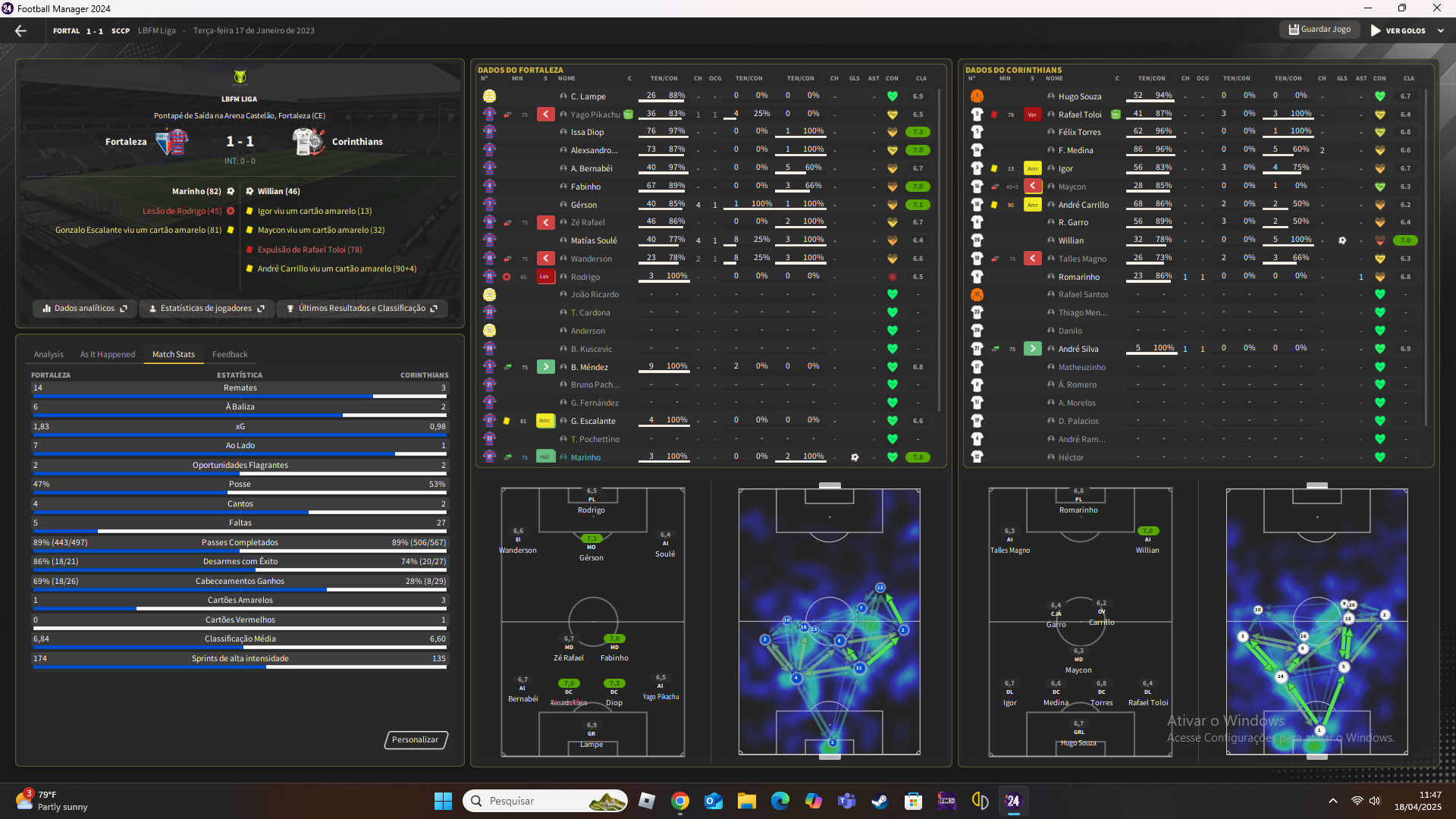Open Google Chrome from the taskbar

679,801
